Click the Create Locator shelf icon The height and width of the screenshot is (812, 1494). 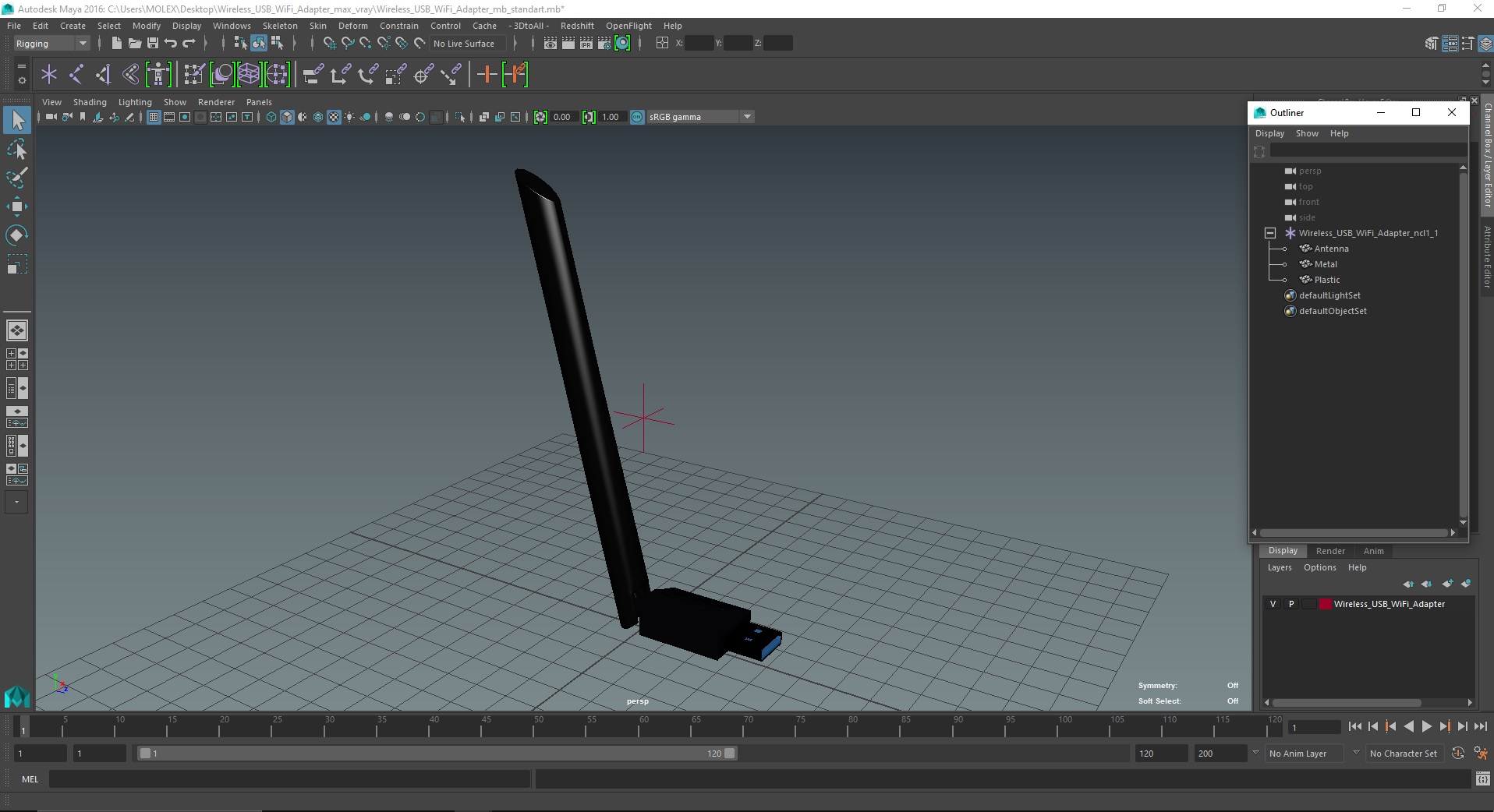pos(49,75)
